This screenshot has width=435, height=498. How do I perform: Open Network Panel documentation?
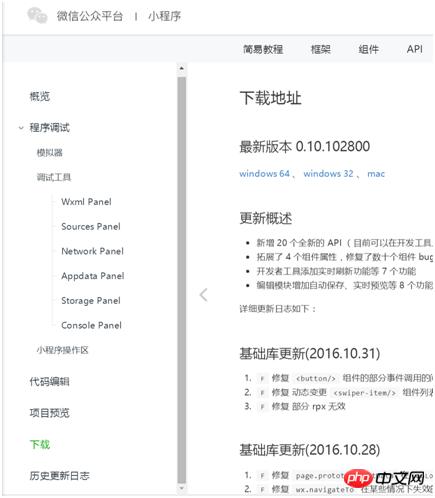[x=93, y=251]
